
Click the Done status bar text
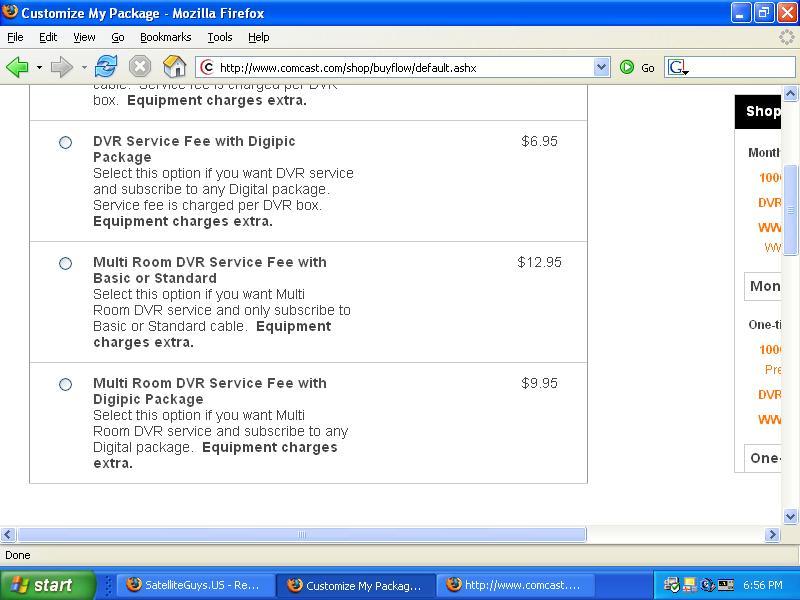(18, 555)
